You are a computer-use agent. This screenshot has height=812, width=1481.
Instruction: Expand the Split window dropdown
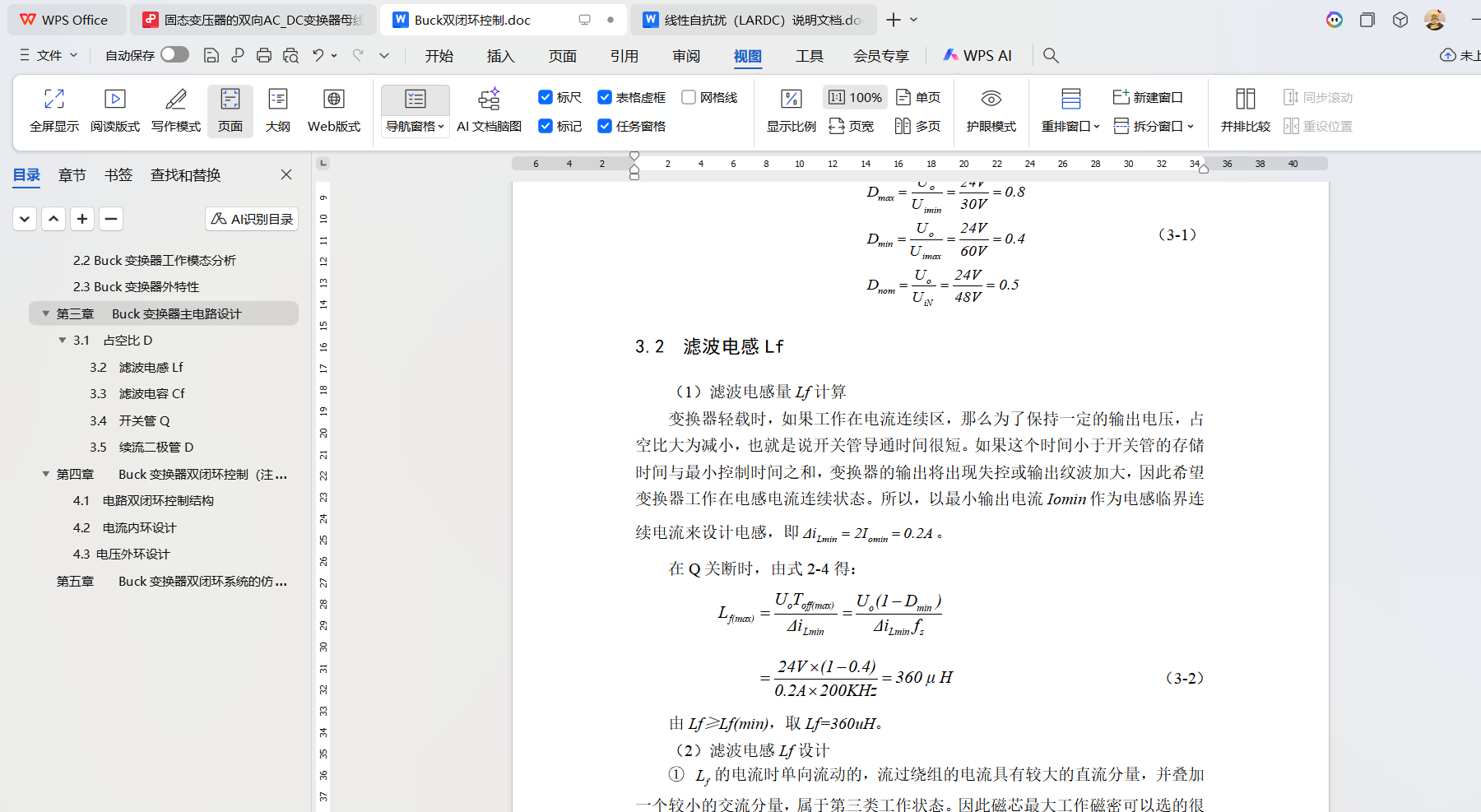[x=1190, y=126]
